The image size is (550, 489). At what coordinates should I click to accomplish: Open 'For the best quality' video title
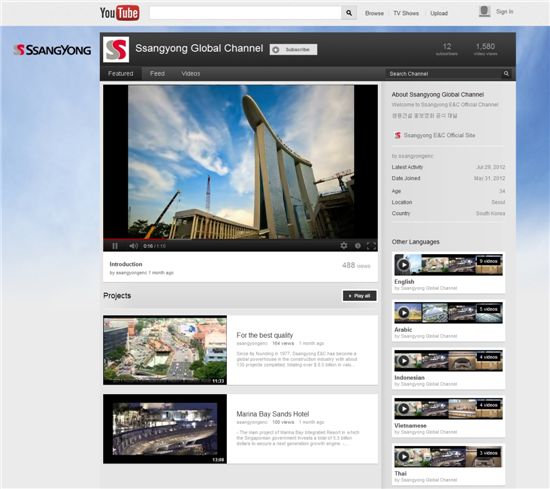(264, 335)
